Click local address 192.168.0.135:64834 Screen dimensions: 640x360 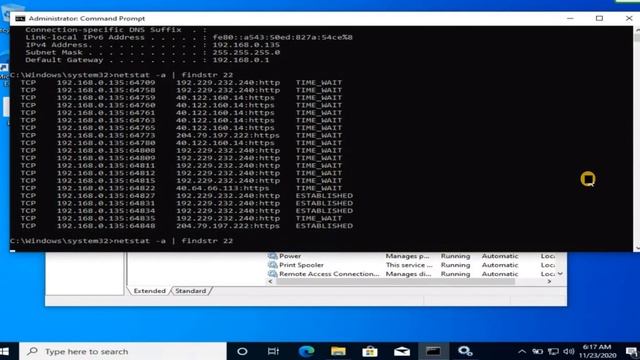(106, 211)
